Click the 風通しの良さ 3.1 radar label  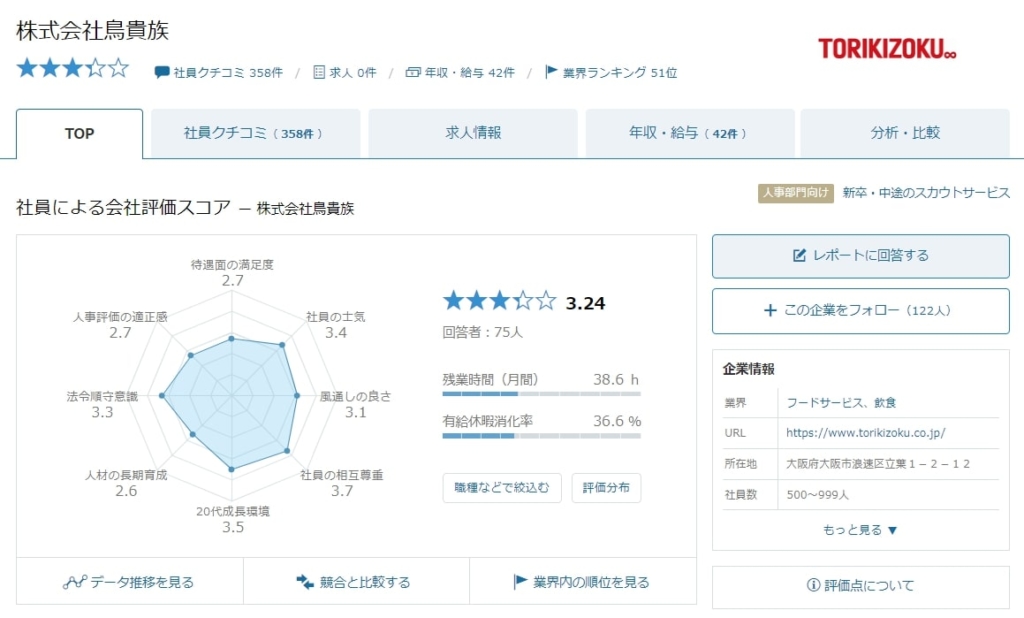pyautogui.click(x=355, y=404)
